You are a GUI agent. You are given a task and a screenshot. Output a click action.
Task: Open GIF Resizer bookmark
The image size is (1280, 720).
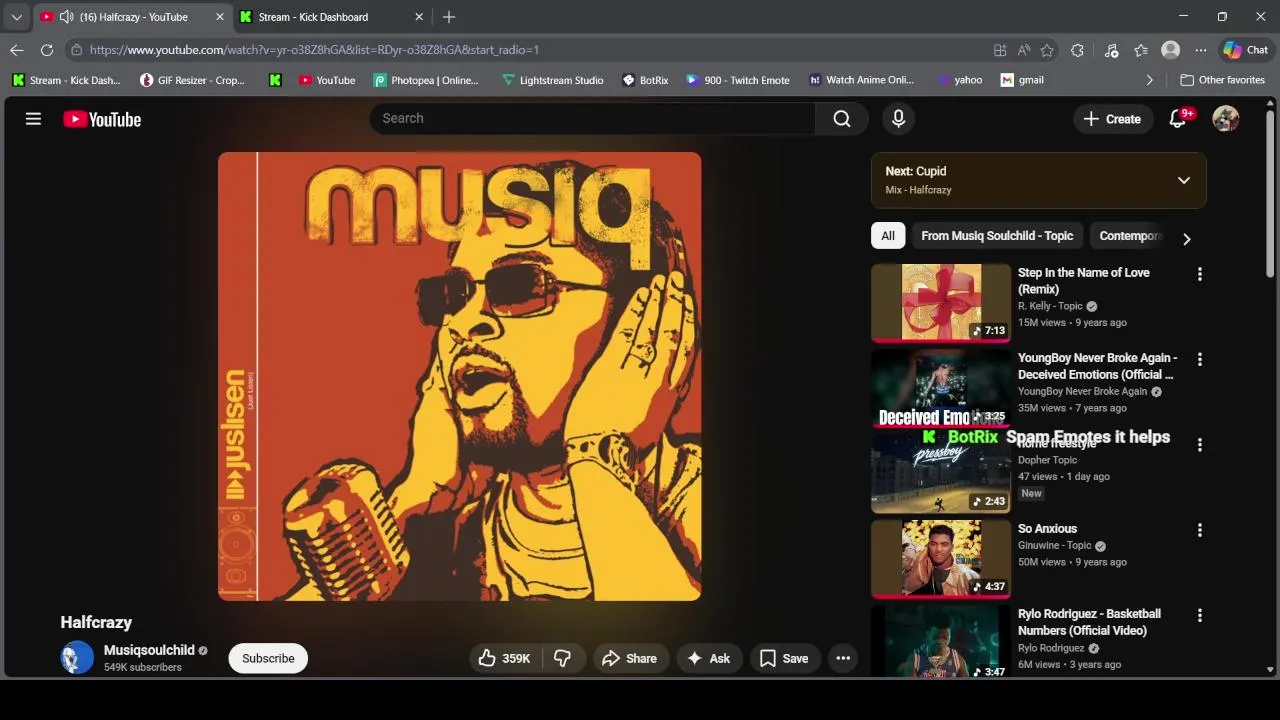192,80
